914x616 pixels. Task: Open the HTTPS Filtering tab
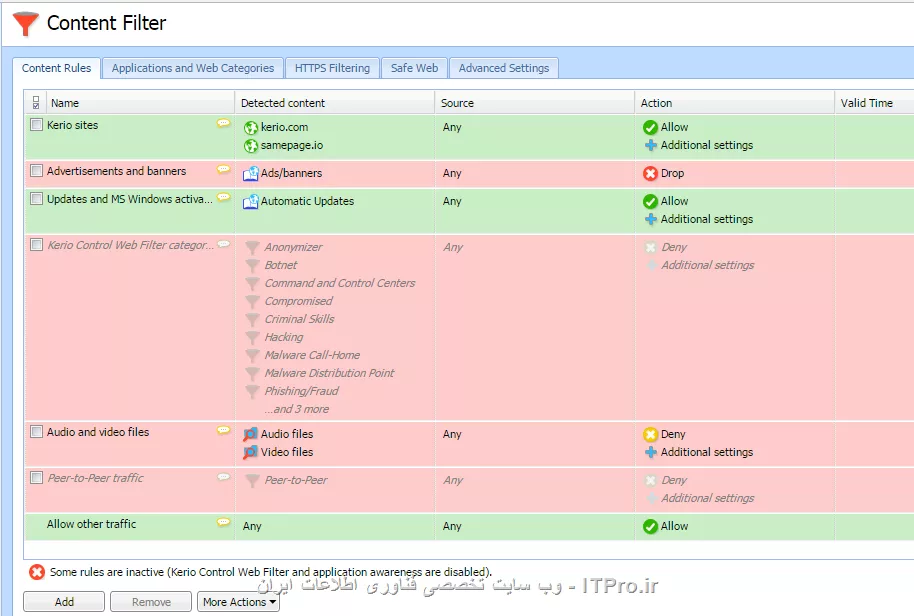(x=332, y=68)
